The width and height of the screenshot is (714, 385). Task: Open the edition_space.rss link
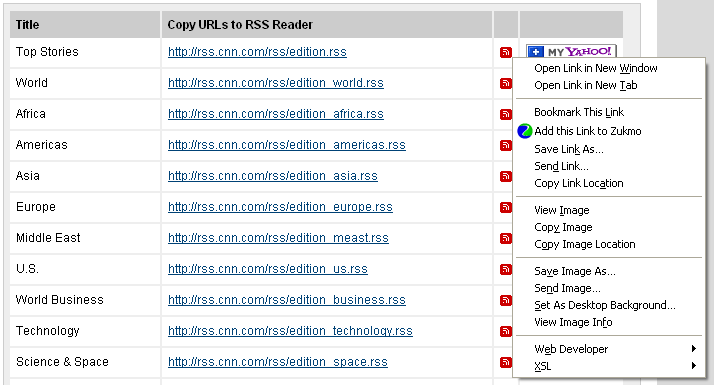point(278,362)
